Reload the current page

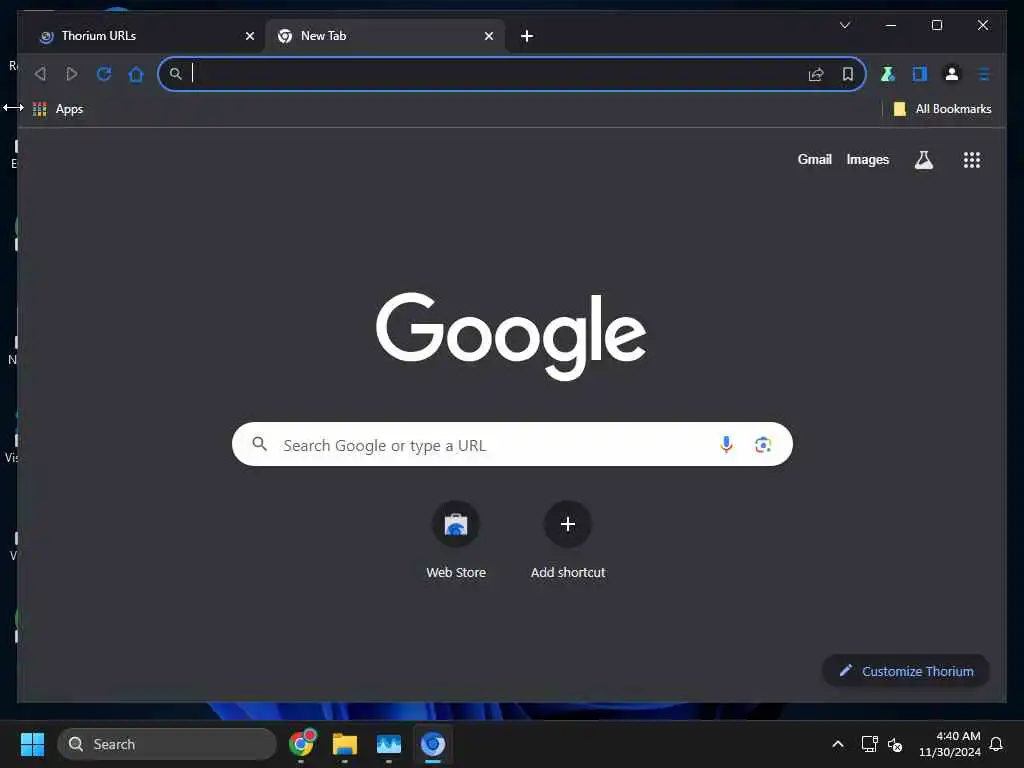tap(104, 74)
